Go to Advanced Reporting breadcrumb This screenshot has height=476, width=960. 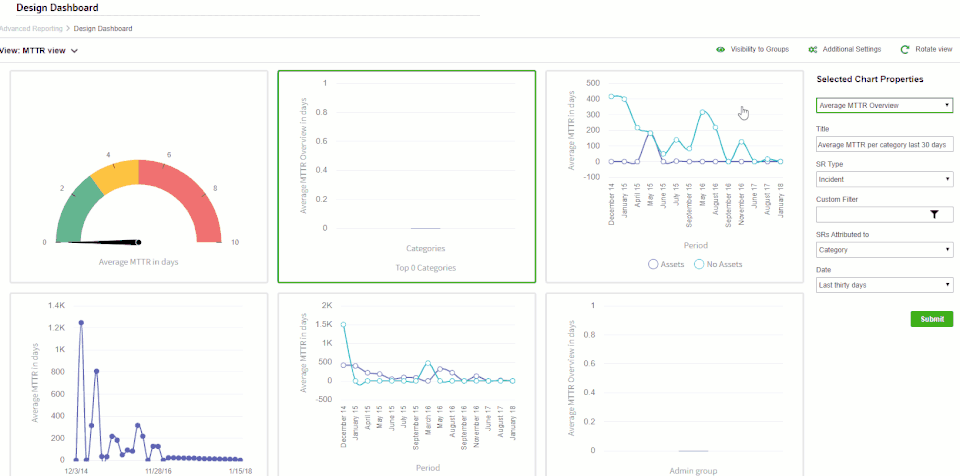(x=31, y=28)
